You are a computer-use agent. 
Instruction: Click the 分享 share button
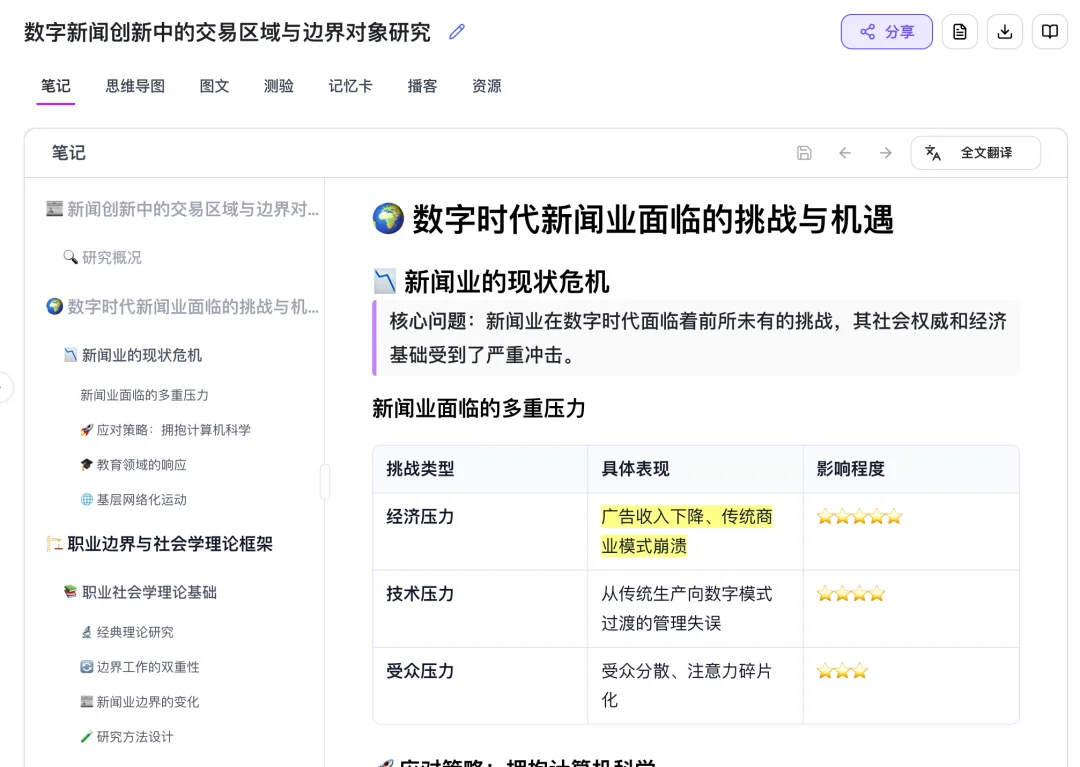[x=886, y=31]
